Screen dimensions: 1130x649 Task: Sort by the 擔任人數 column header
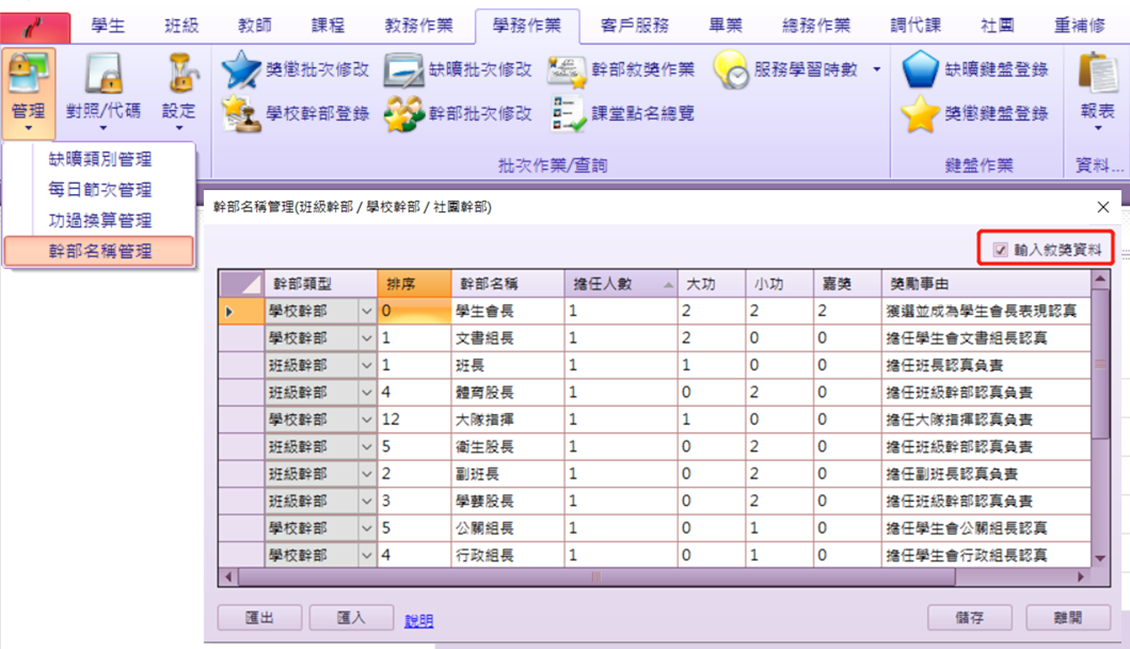tap(620, 284)
